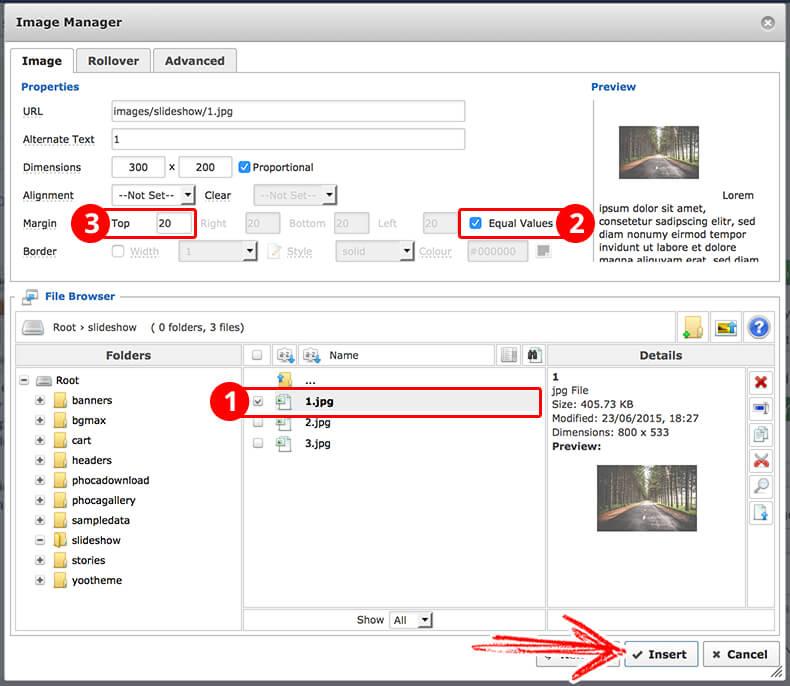Click the Copy file icon

click(x=761, y=434)
